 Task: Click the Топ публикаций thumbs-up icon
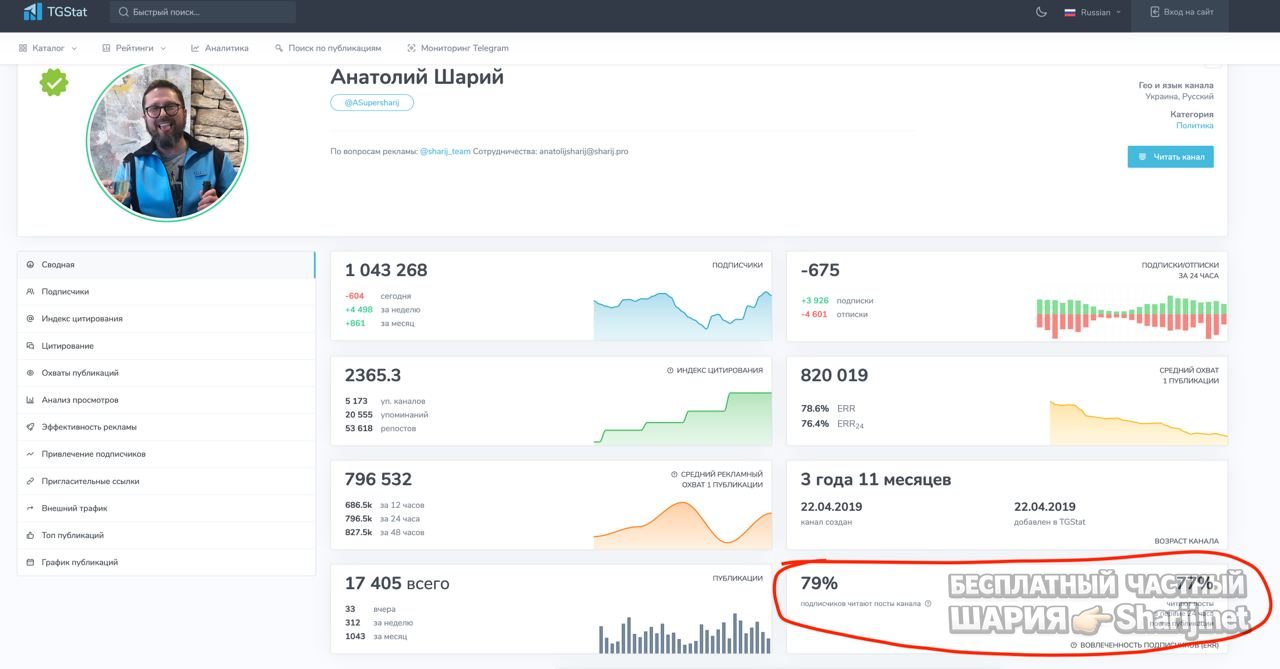click(x=30, y=535)
